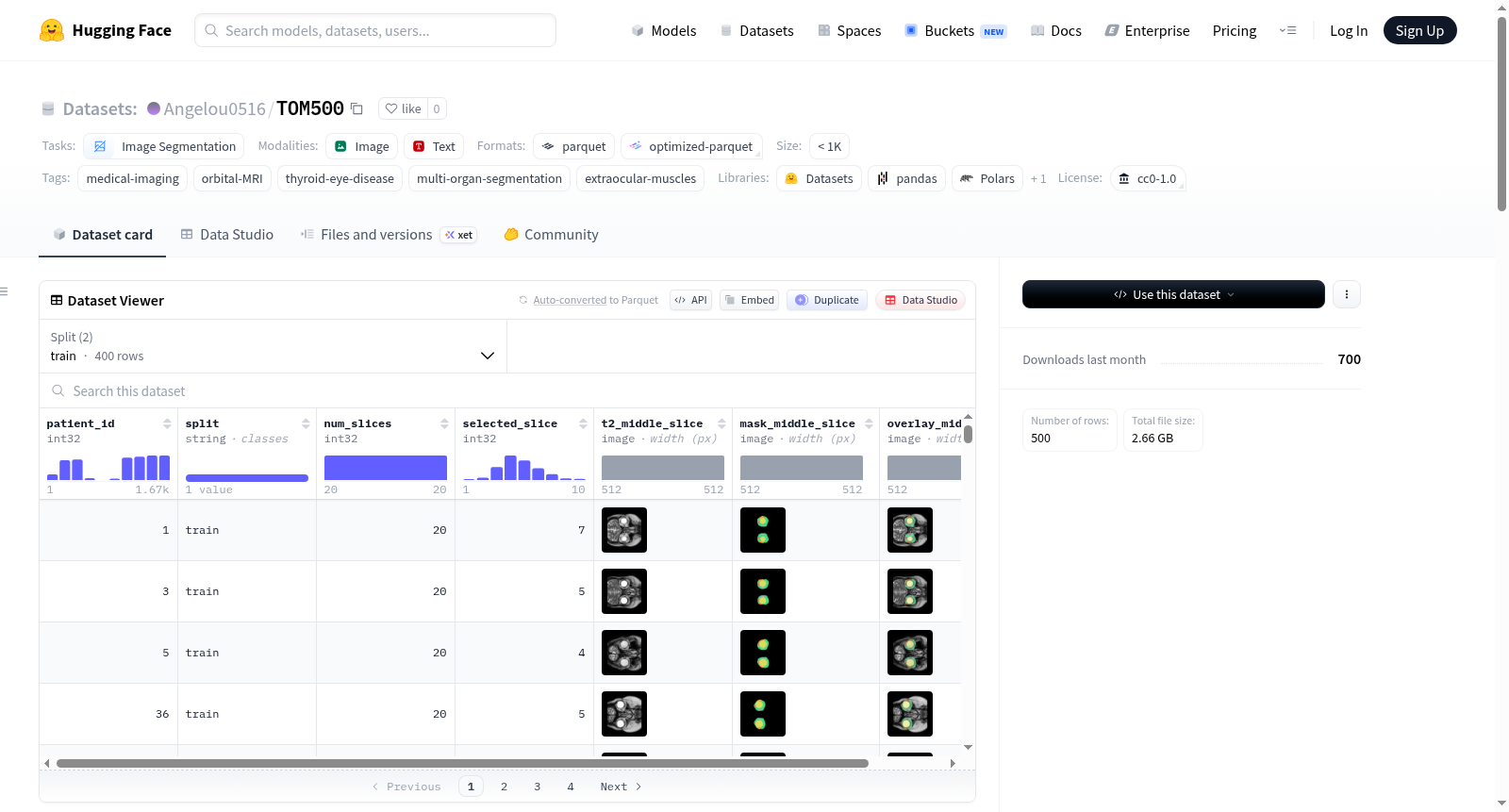Go to the Pricing page
Viewport: 1509px width, 812px height.
[1235, 31]
